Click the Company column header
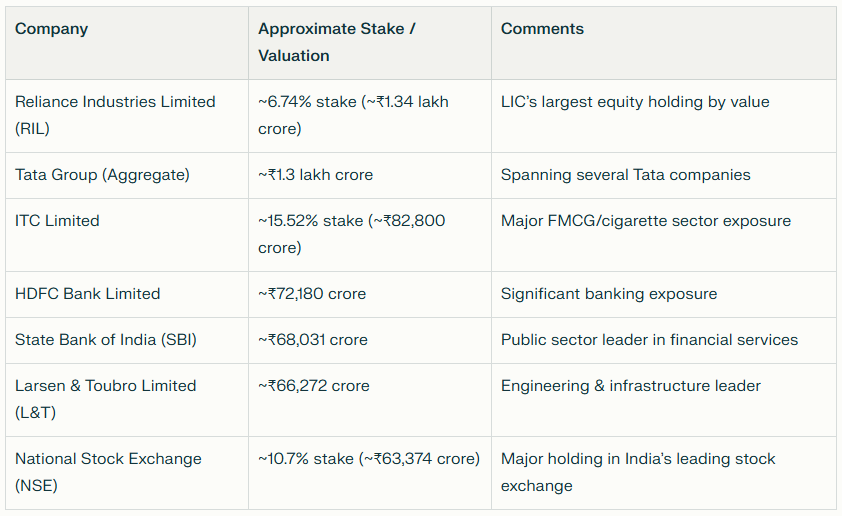Image resolution: width=842 pixels, height=516 pixels. (52, 29)
